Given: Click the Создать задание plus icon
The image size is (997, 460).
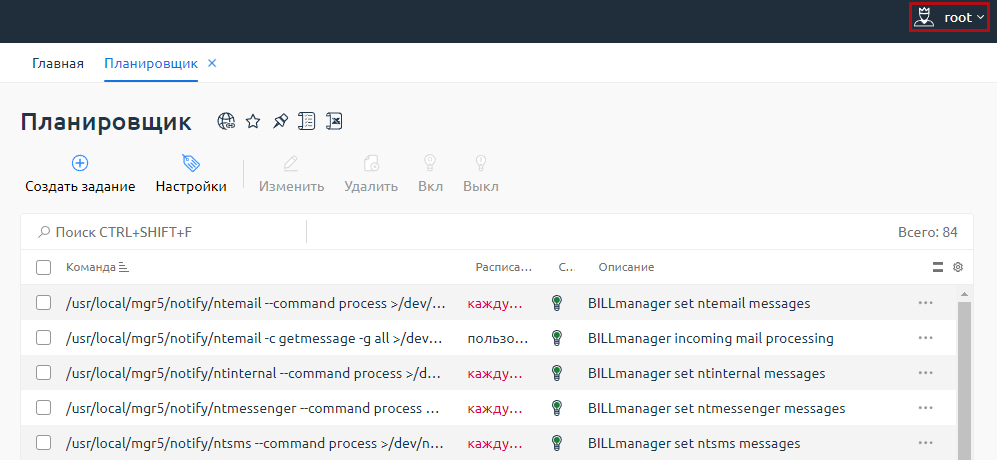Looking at the screenshot, I should point(80,163).
